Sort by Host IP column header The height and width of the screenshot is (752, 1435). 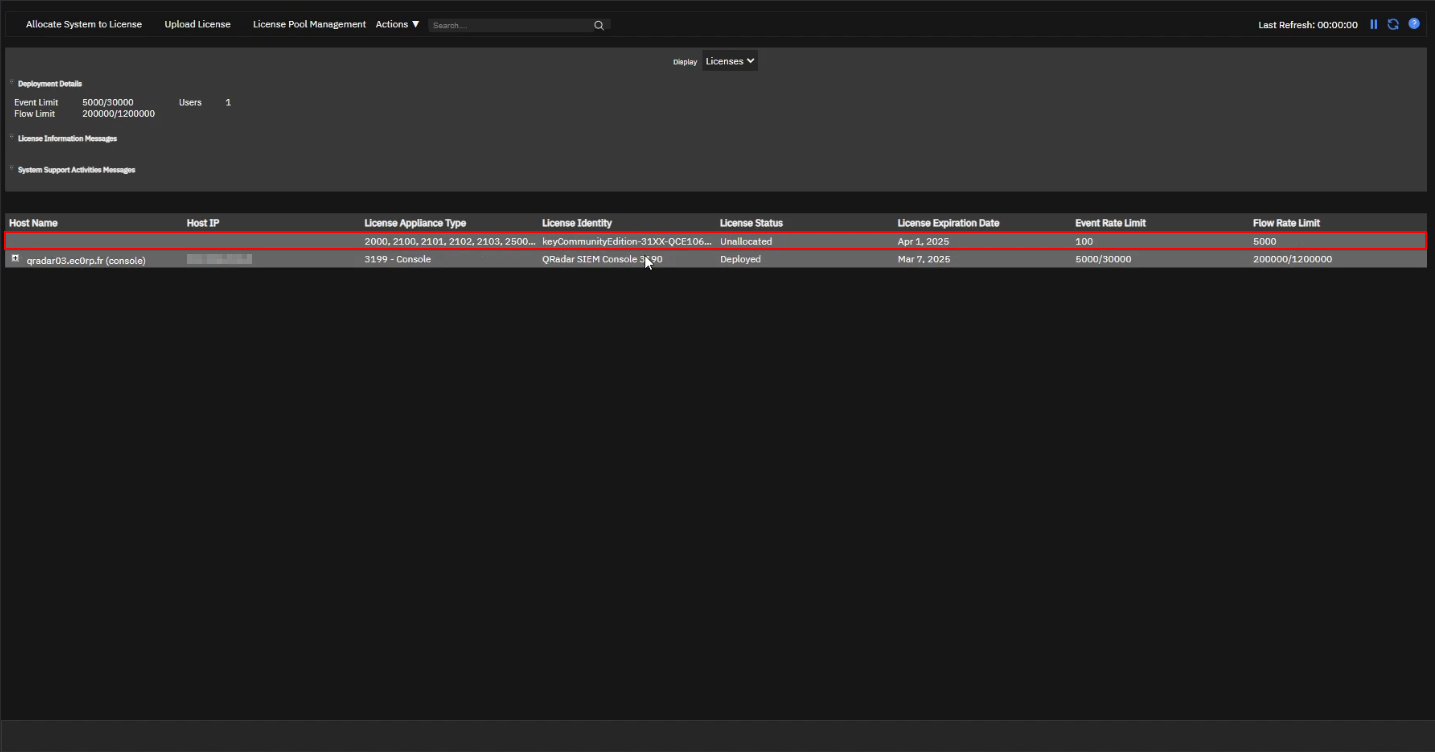[x=203, y=222]
